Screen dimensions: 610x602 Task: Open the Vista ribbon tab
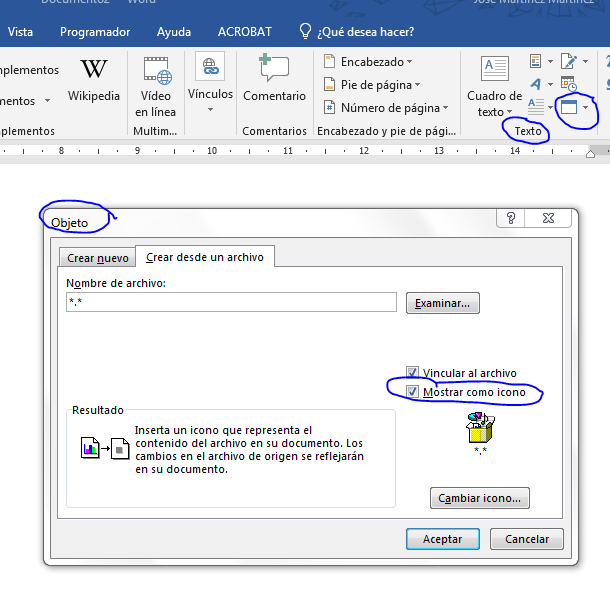tap(20, 32)
